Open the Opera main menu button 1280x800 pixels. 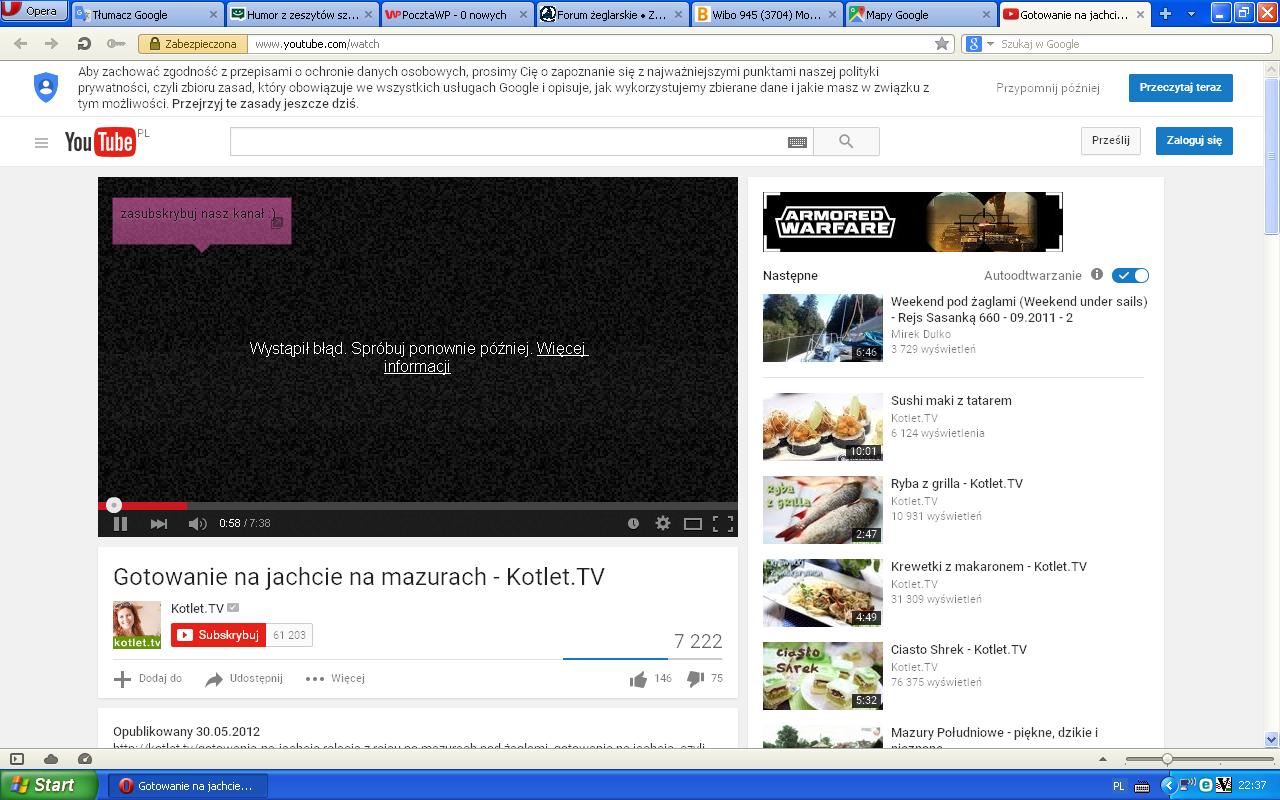point(34,11)
